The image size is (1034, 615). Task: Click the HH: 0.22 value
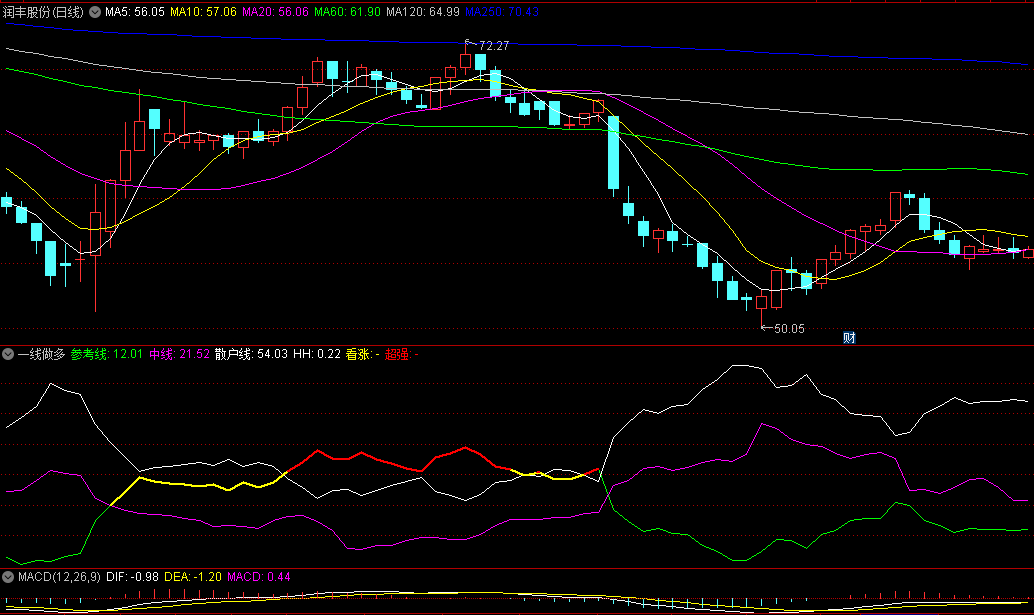point(317,354)
